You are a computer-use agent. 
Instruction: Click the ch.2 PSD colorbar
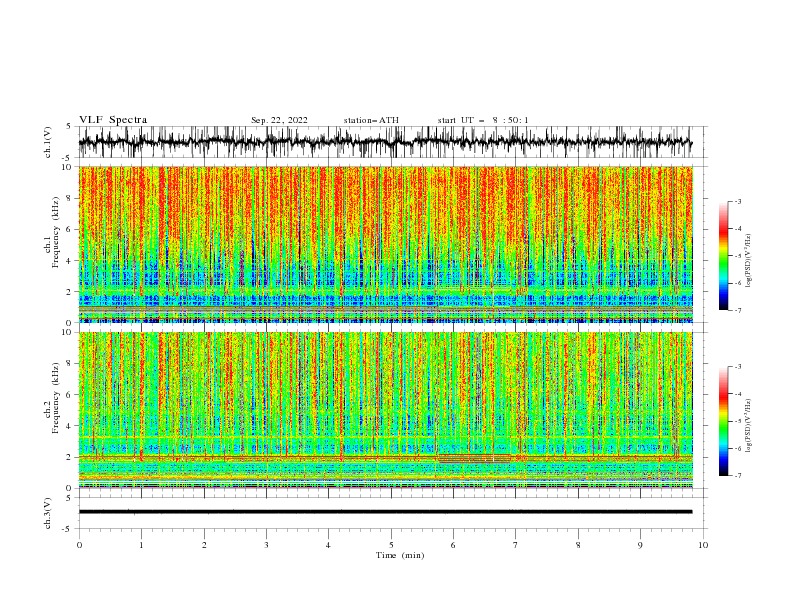coord(723,421)
